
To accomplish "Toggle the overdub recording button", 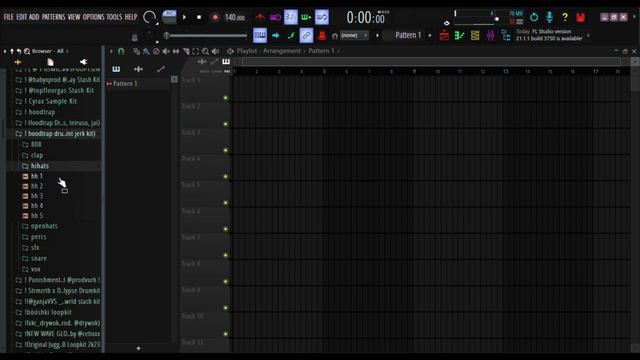I will [306, 17].
